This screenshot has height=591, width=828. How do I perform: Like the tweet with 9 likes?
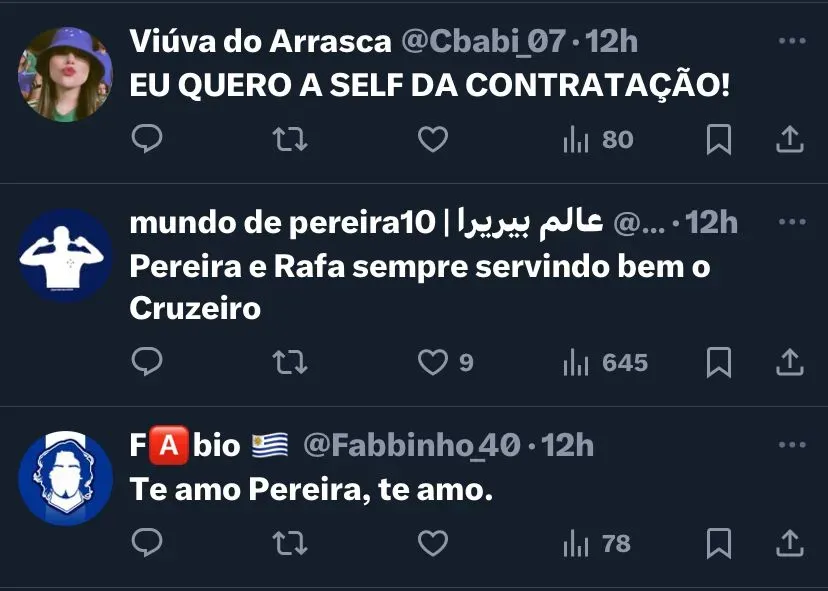[445, 363]
